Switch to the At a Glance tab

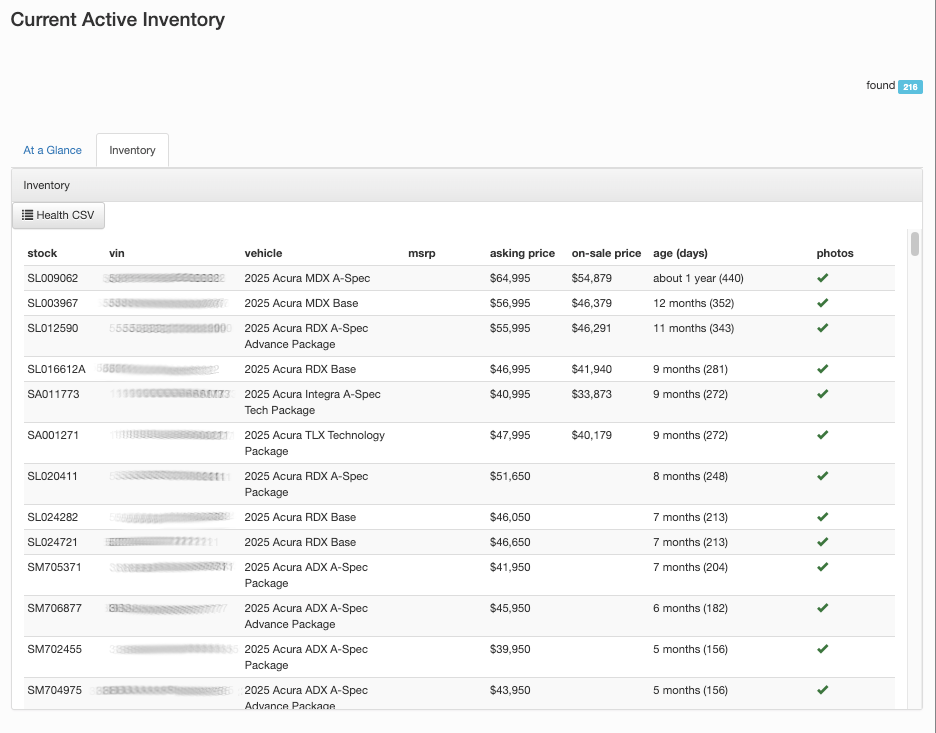pyautogui.click(x=53, y=150)
